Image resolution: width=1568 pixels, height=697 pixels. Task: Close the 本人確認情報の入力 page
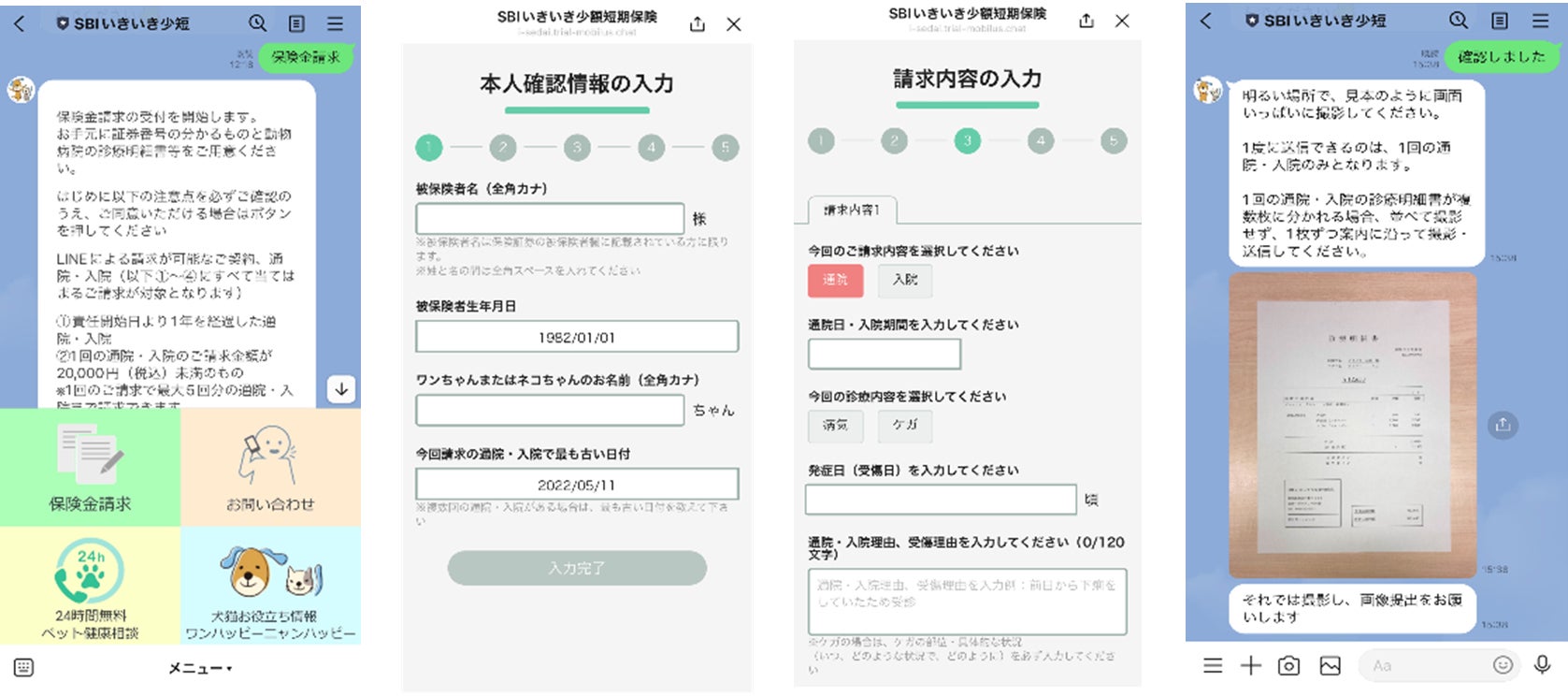pos(734,24)
